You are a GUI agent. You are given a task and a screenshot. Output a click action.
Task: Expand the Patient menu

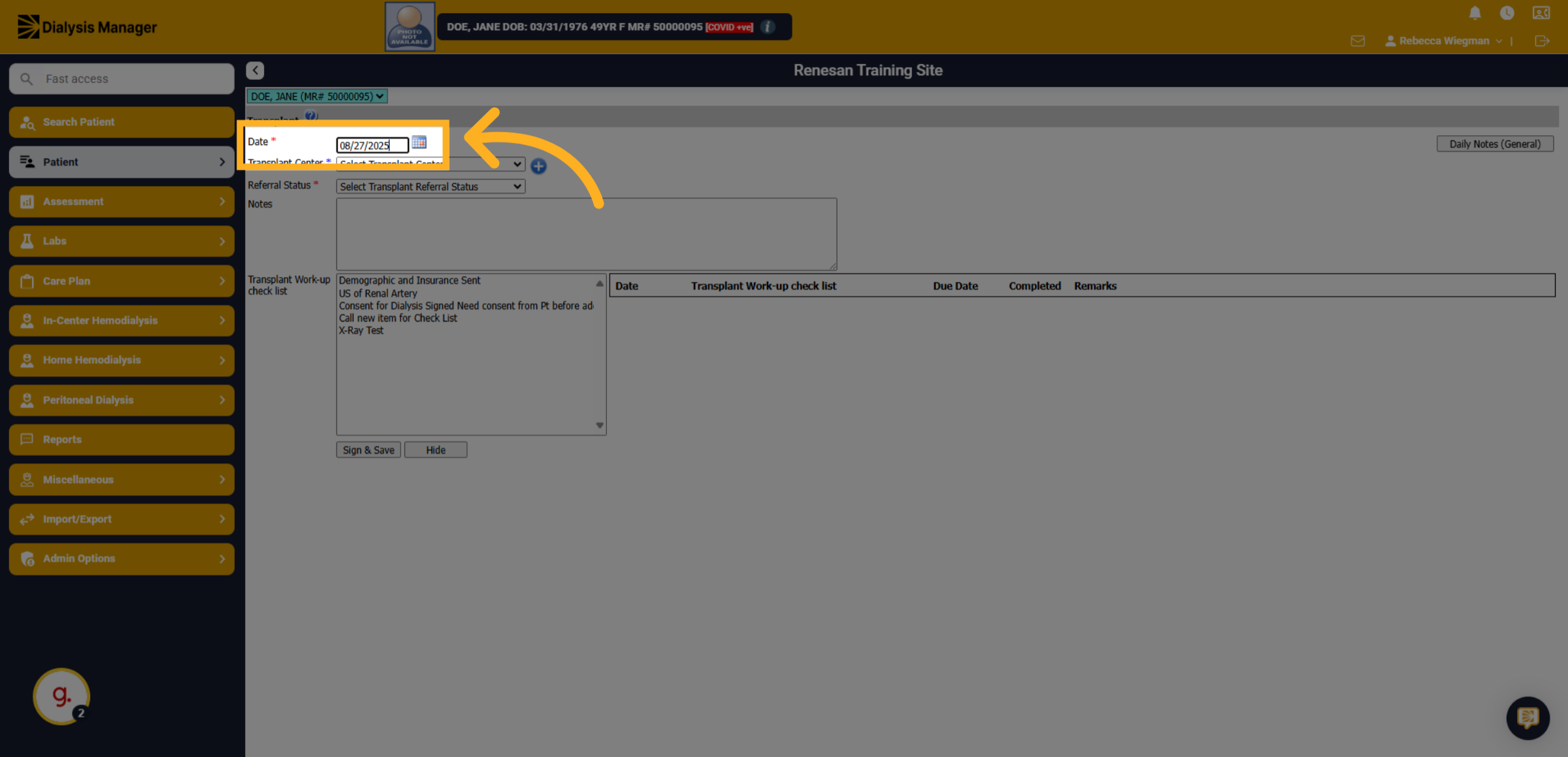pos(122,162)
